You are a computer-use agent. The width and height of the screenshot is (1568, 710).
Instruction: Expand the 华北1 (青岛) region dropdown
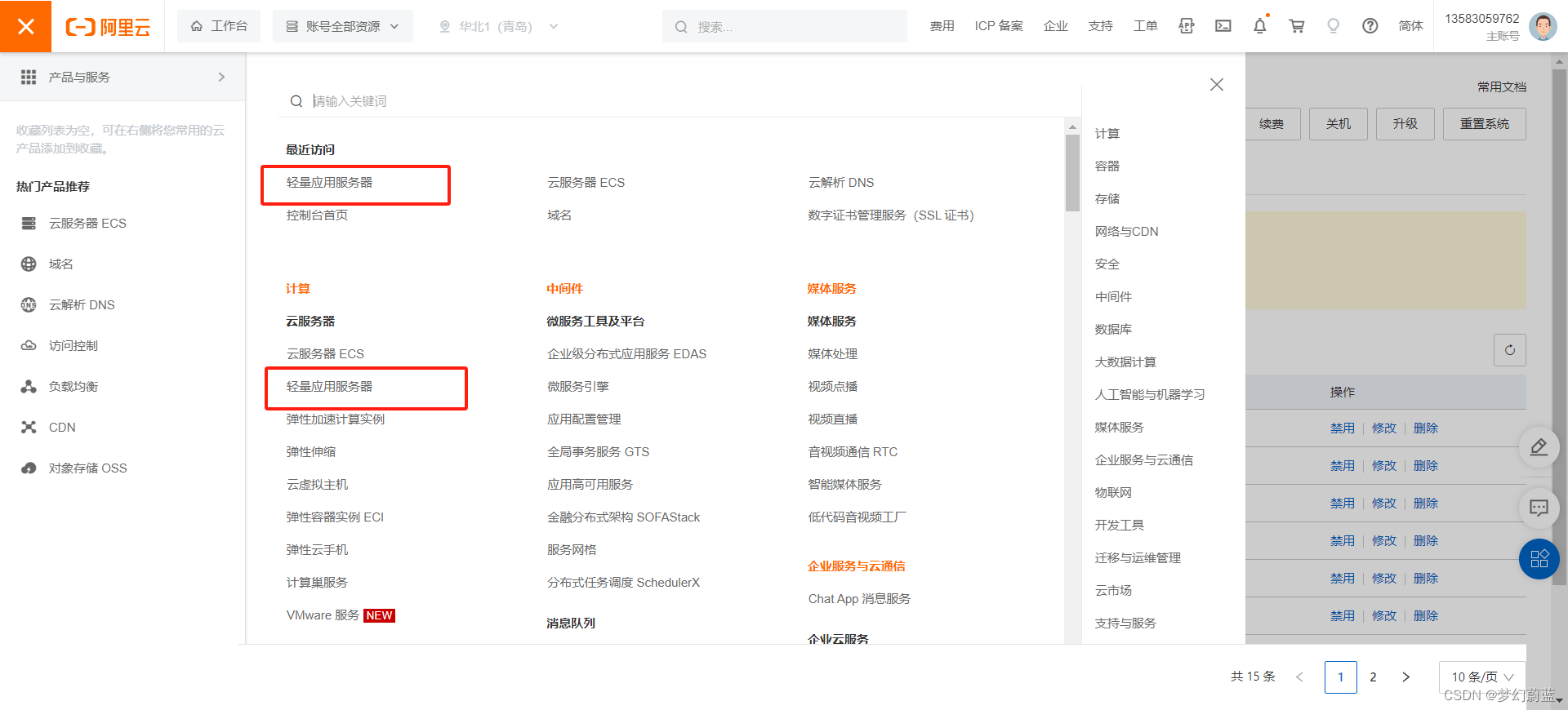(x=499, y=26)
